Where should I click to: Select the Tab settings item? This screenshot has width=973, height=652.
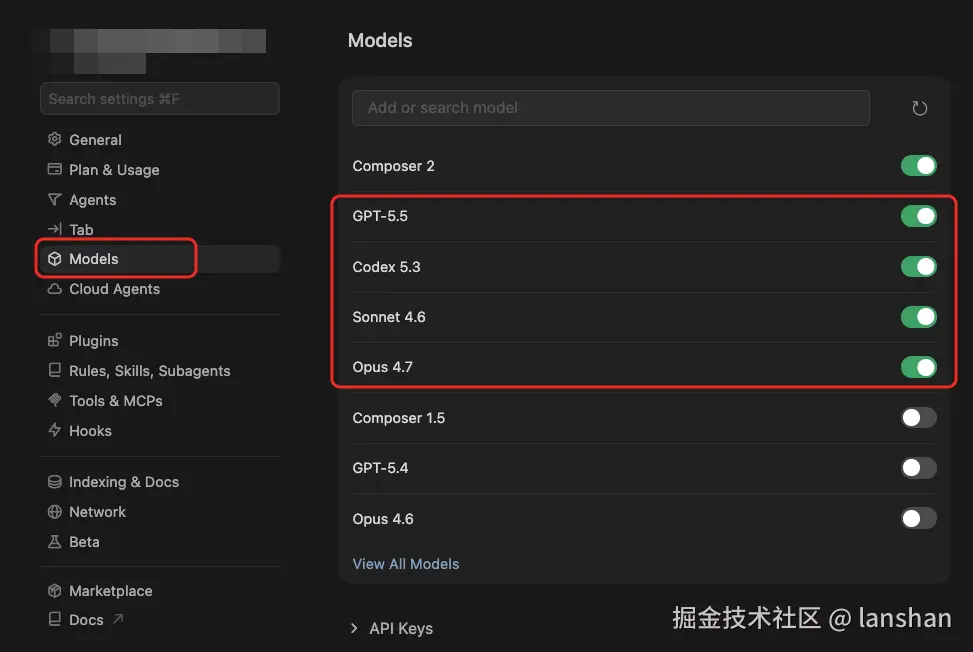click(x=159, y=230)
